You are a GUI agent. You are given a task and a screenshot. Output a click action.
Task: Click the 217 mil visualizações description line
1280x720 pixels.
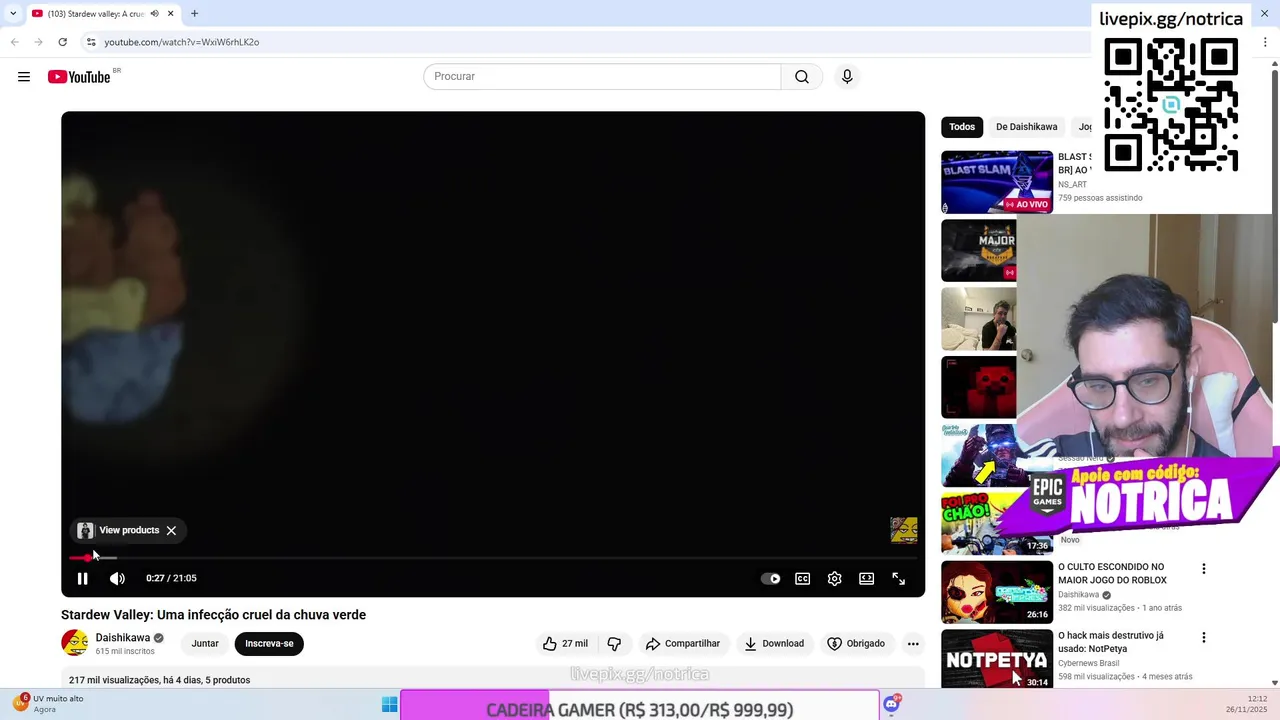pos(160,680)
